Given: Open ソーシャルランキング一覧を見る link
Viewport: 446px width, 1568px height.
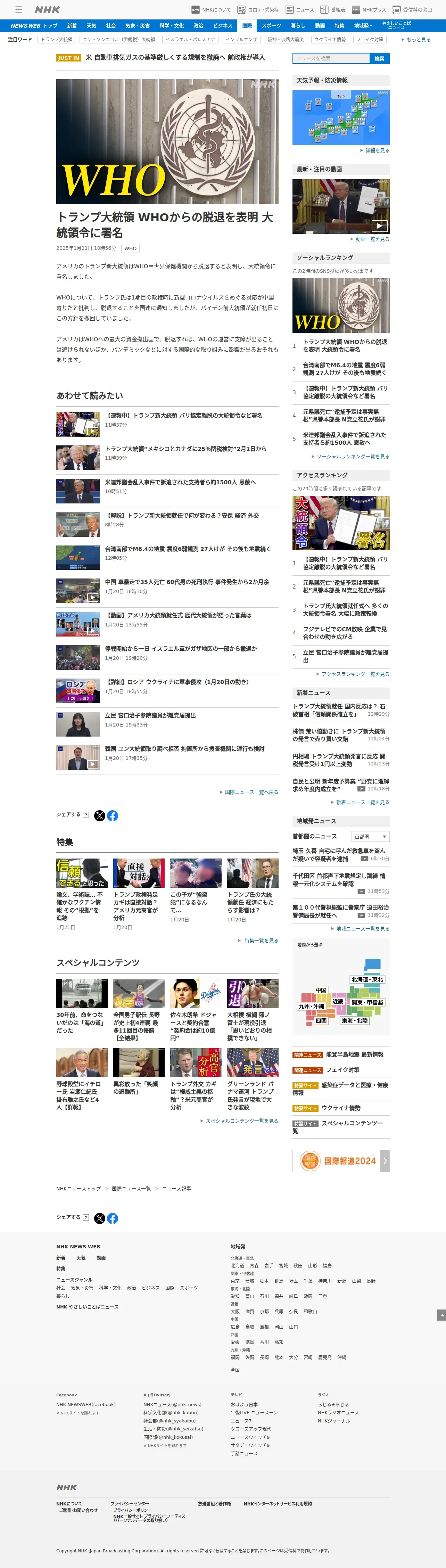Looking at the screenshot, I should 350,457.
